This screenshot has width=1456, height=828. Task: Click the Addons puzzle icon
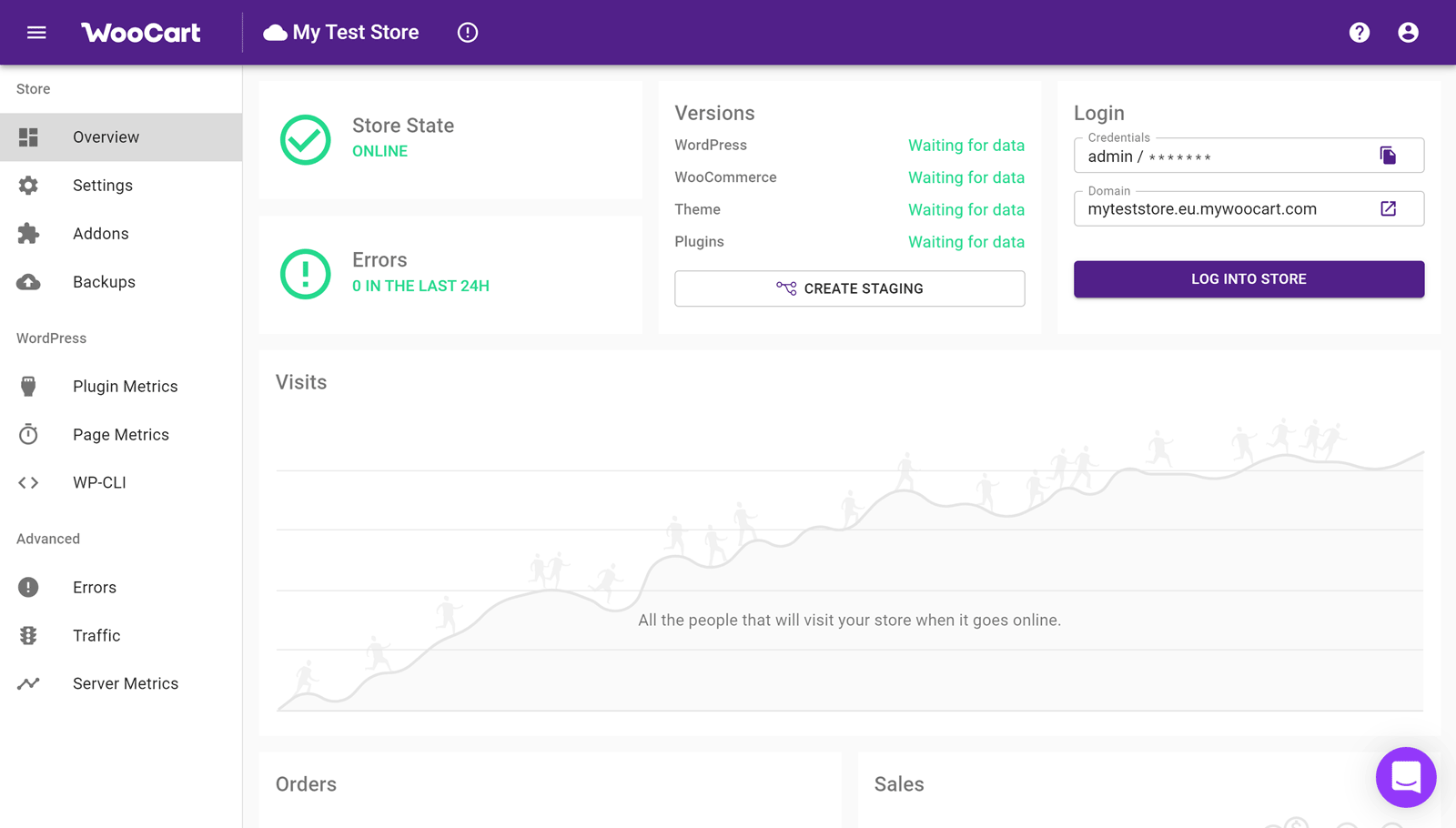pos(29,234)
